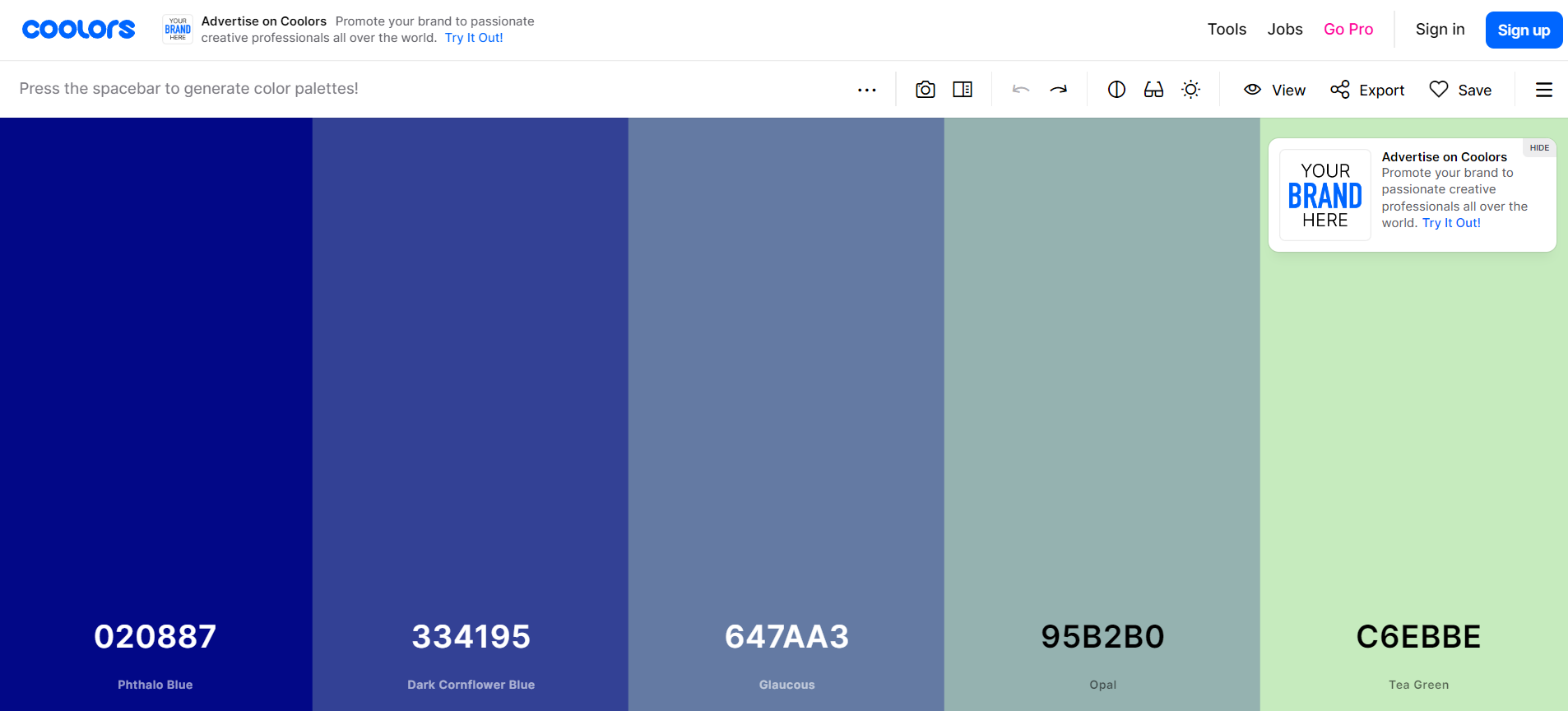
Task: Save the palette with the heart button
Action: (1460, 90)
